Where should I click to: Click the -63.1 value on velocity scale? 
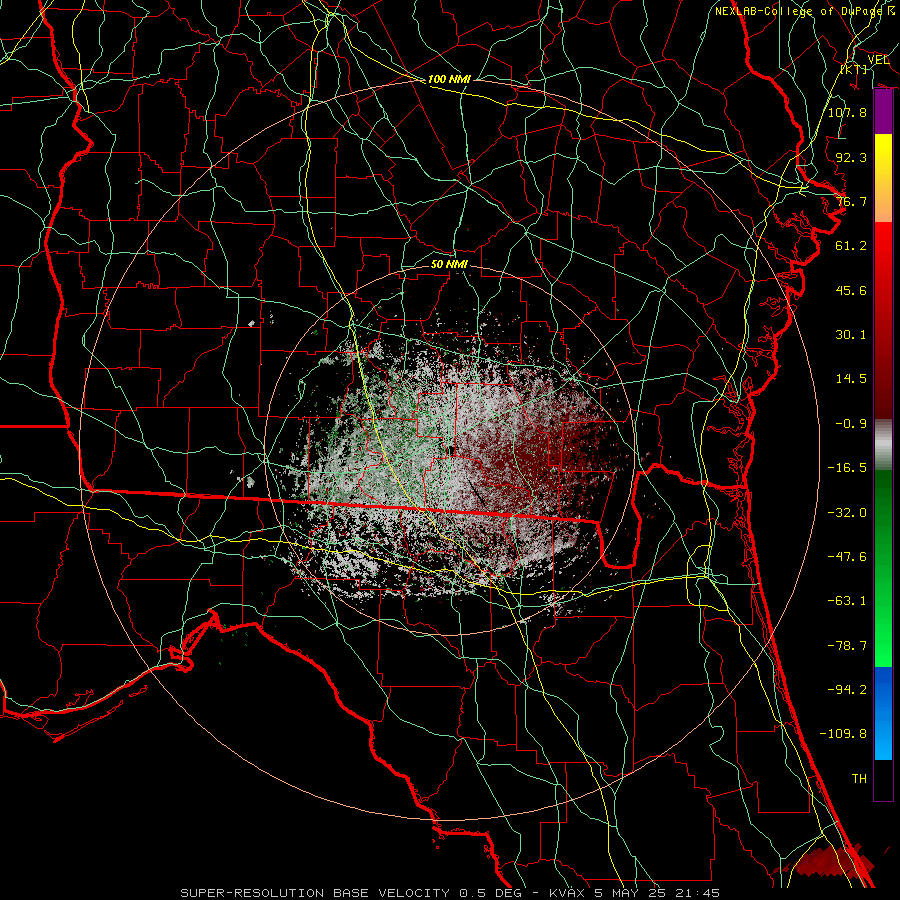coord(847,601)
